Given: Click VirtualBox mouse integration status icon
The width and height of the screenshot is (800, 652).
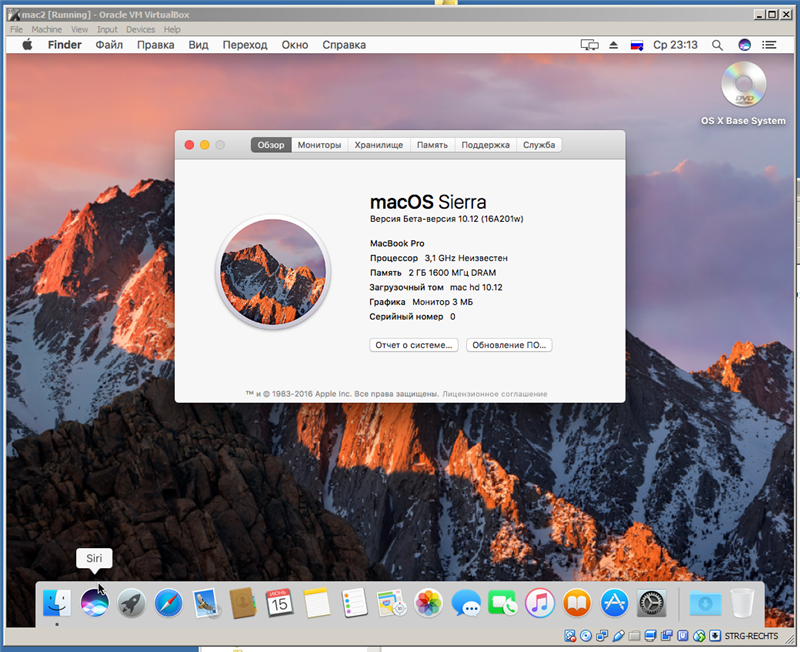Looking at the screenshot, I should pyautogui.click(x=699, y=636).
